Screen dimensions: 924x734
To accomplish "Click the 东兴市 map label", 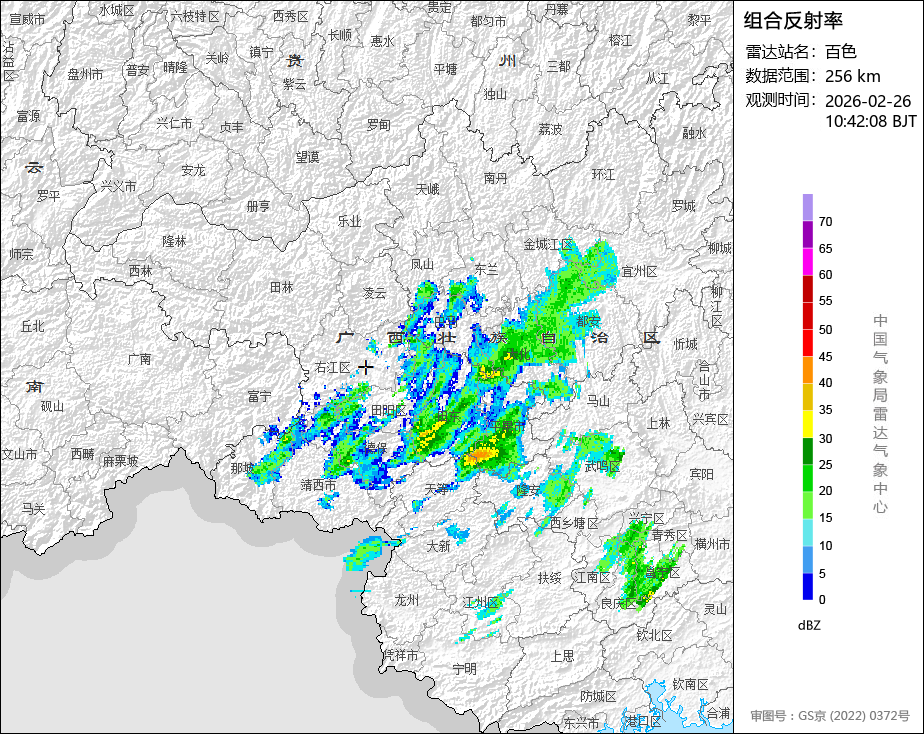I will (582, 722).
